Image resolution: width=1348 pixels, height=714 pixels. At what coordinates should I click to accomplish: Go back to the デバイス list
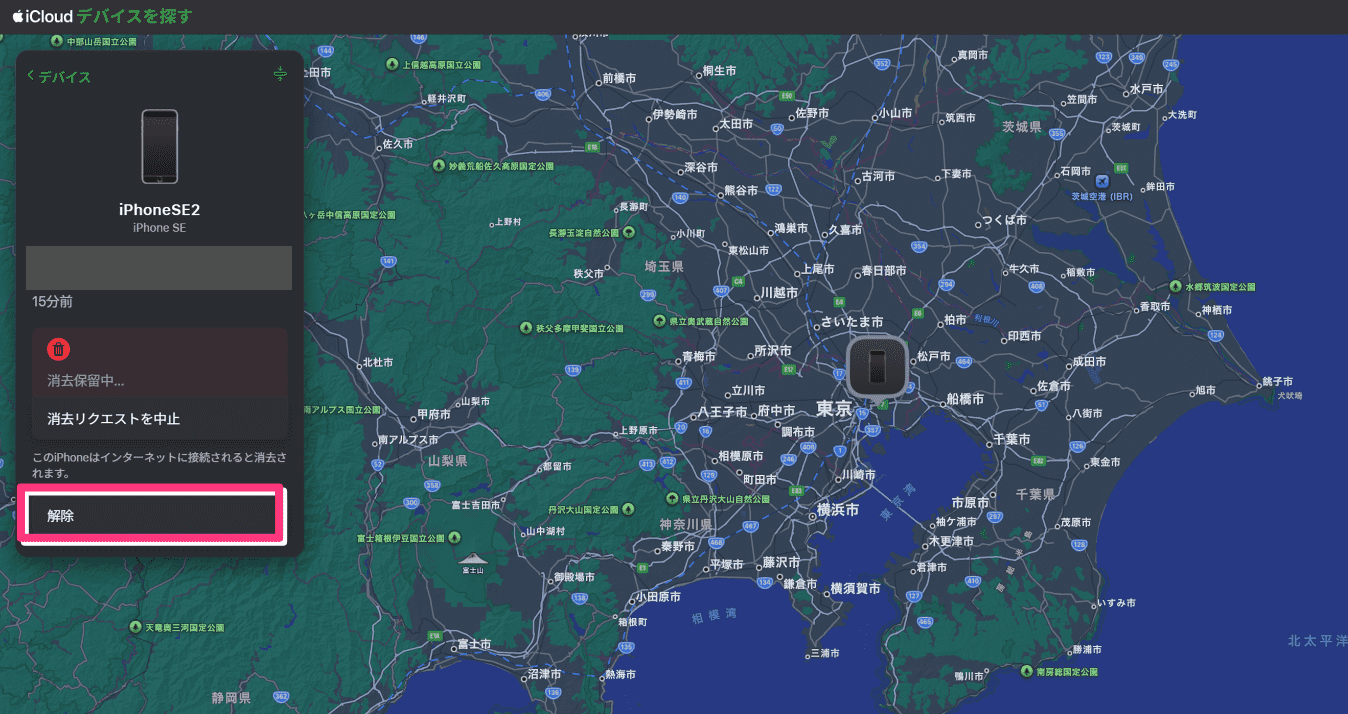coord(59,76)
